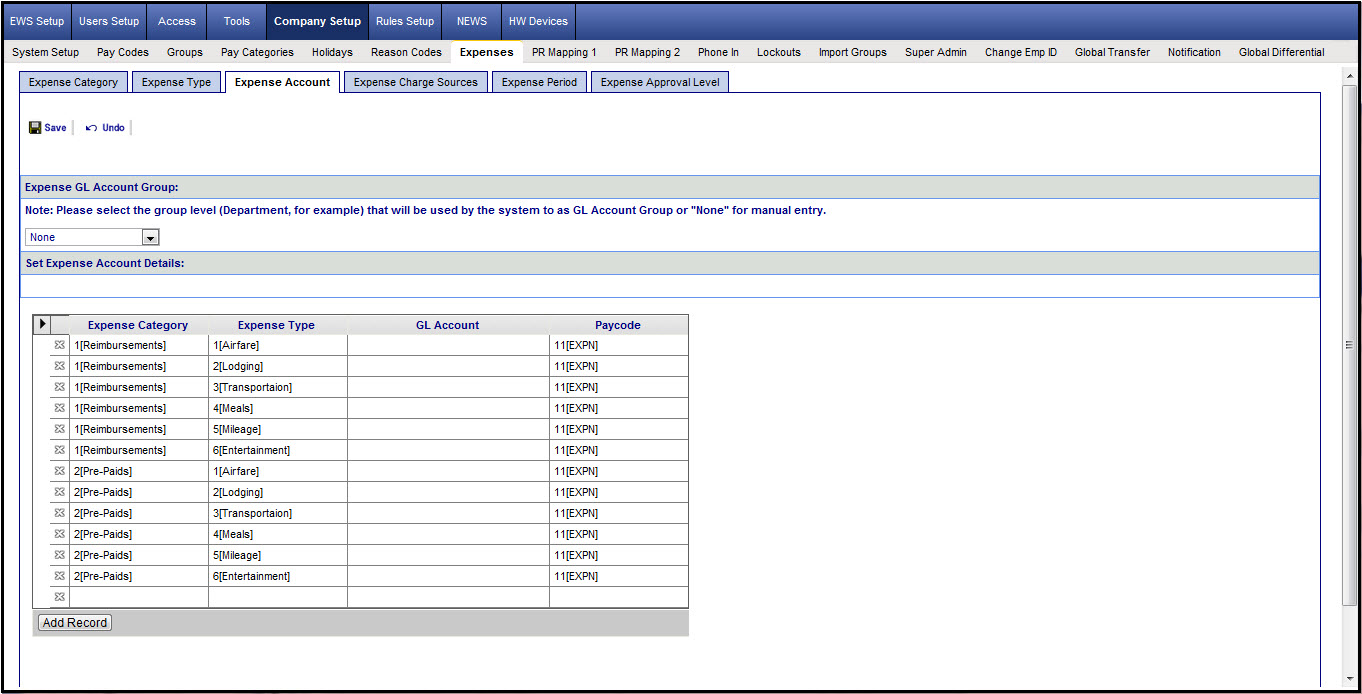The image size is (1362, 694).
Task: Click the scrollbar up arrow
Action: pyautogui.click(x=1349, y=75)
